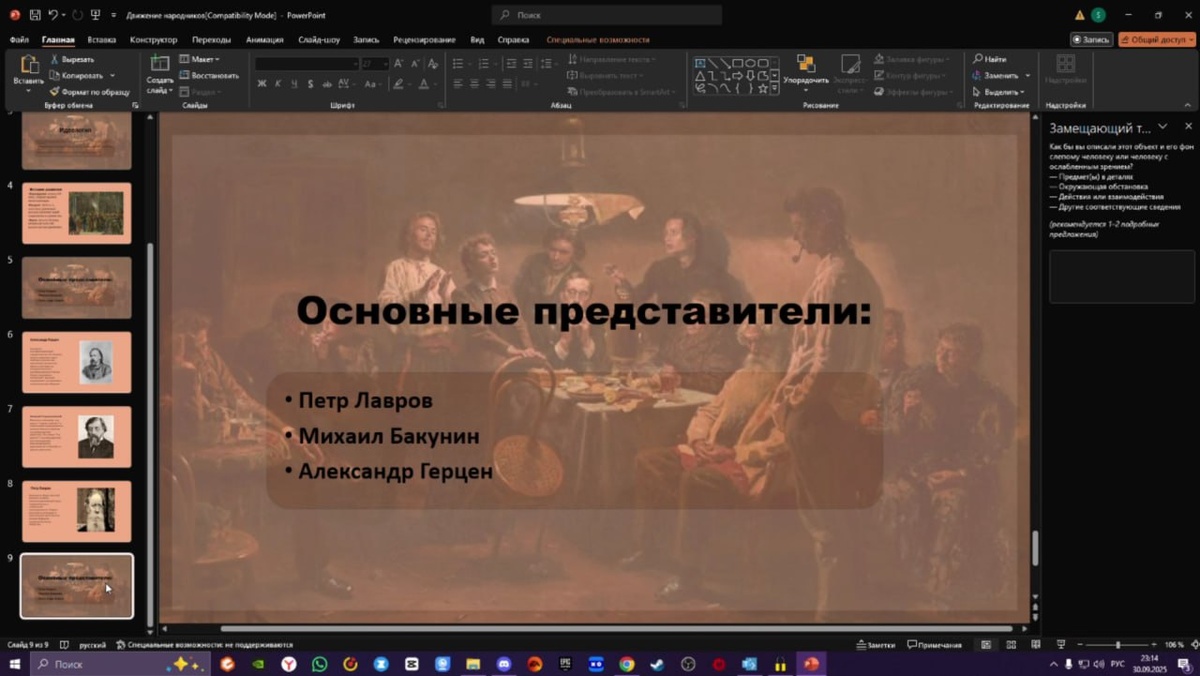Toggle justified text alignment
This screenshot has width=1200, height=676.
click(x=508, y=84)
